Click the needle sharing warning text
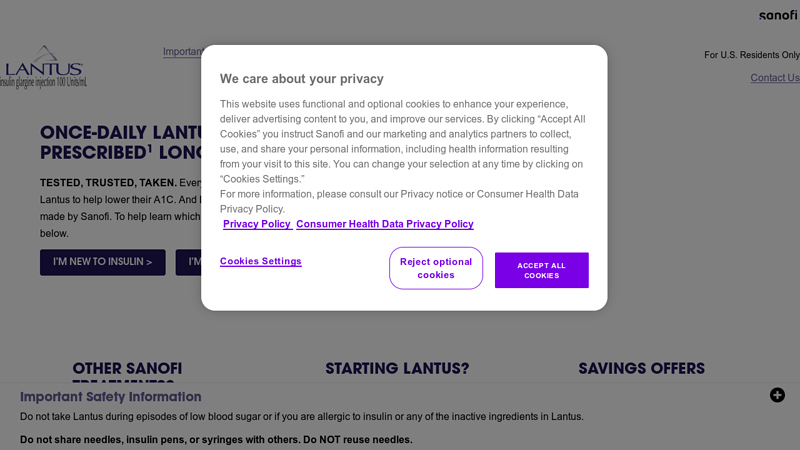This screenshot has height=450, width=800. point(216,439)
